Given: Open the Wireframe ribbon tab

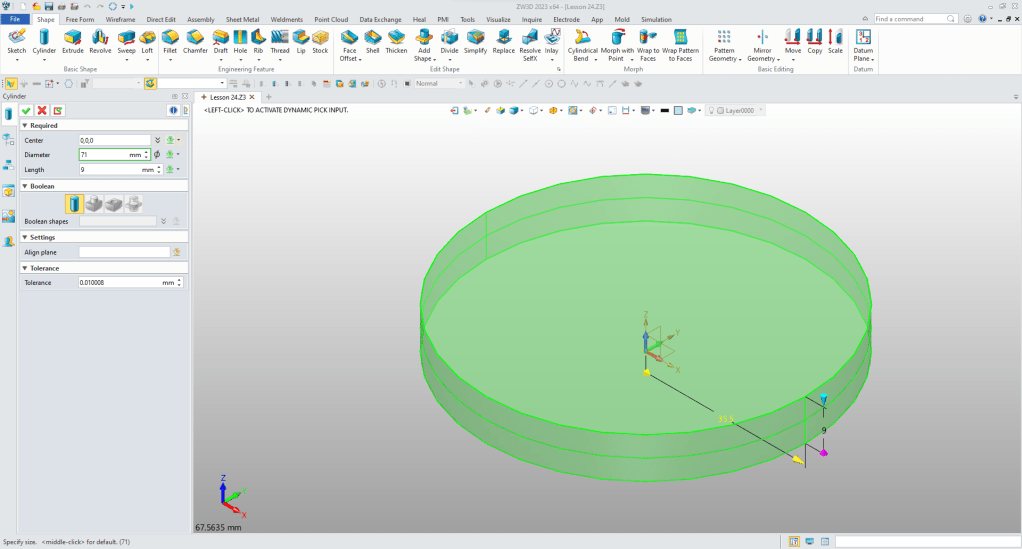Looking at the screenshot, I should pyautogui.click(x=121, y=19).
